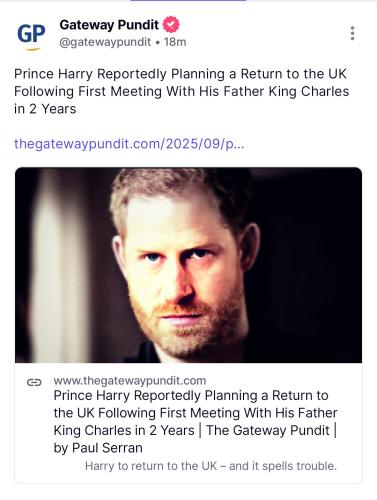Click 'and it spells trouble.' at the end of the caption

click(283, 466)
